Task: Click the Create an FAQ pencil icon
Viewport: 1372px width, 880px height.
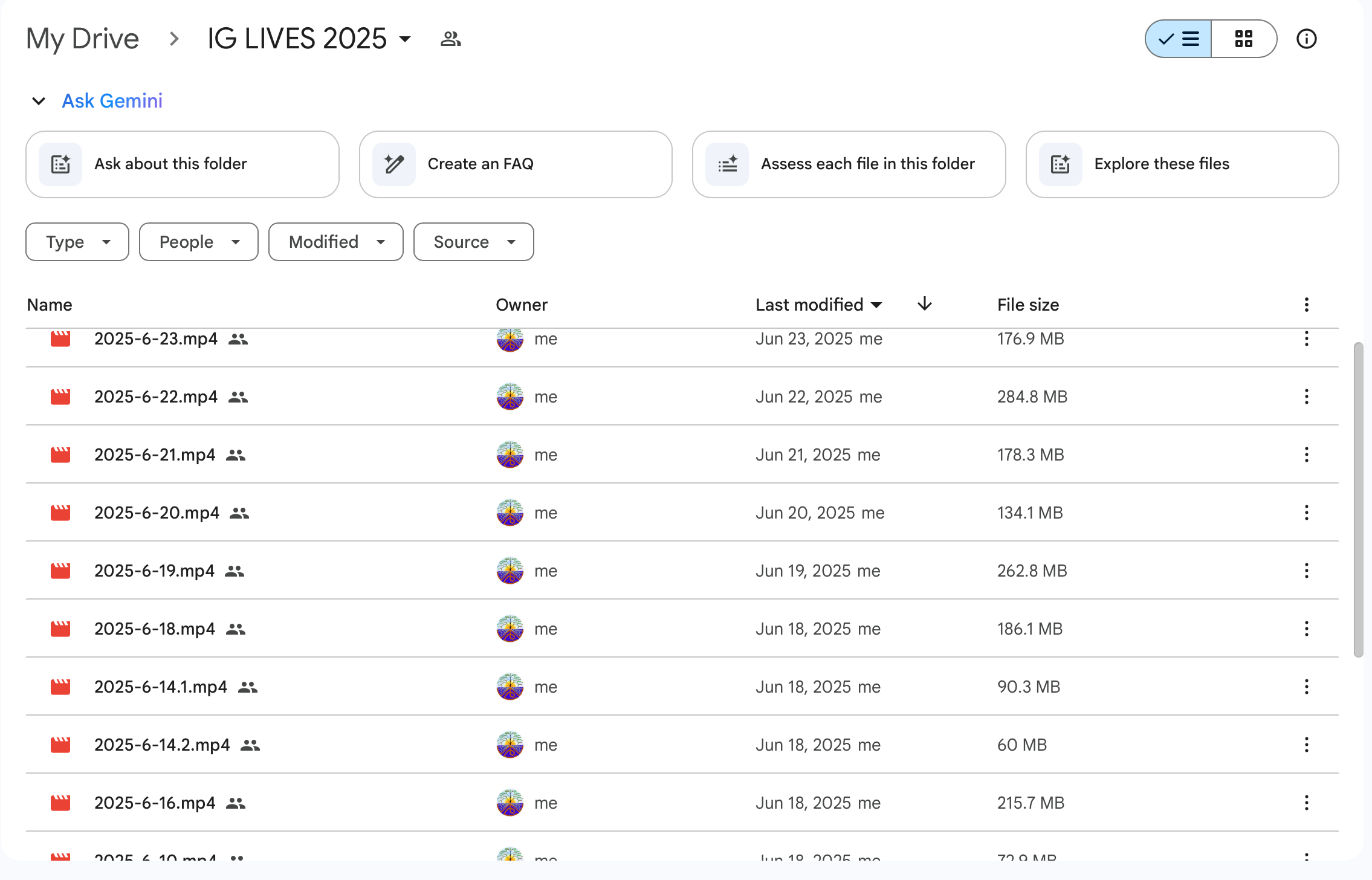Action: pos(394,164)
